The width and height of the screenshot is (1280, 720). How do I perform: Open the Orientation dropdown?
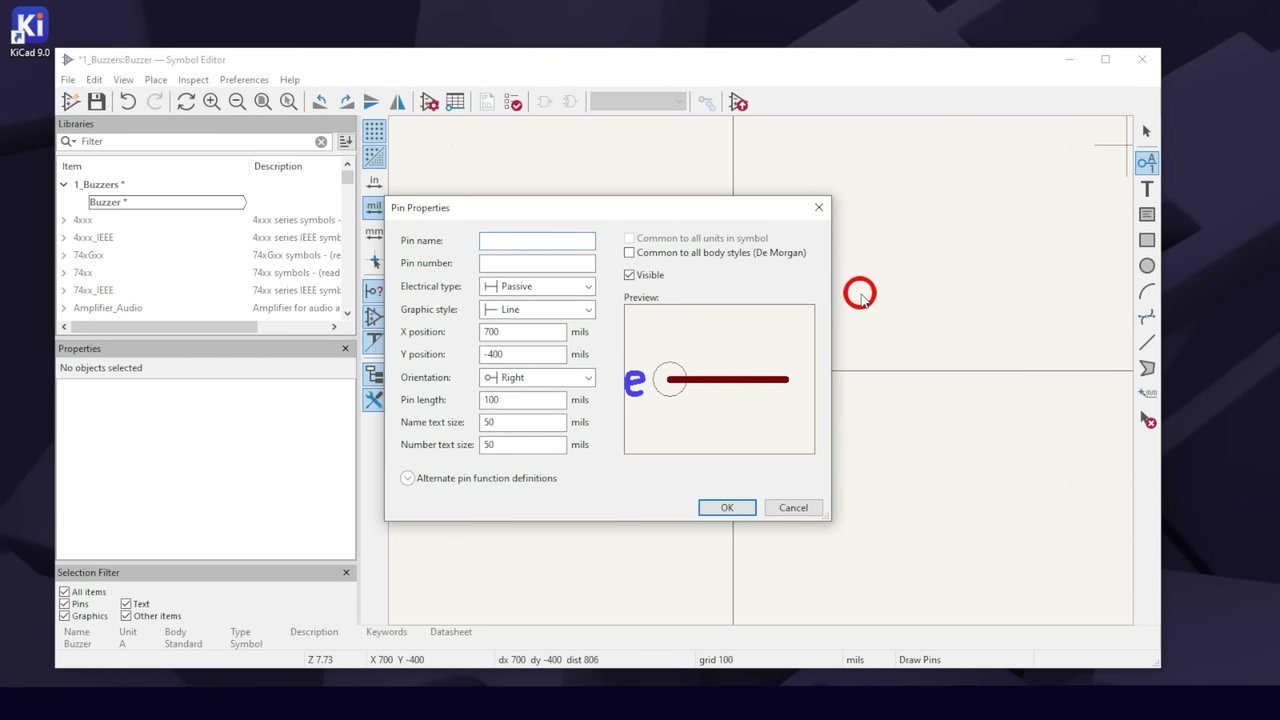tap(537, 377)
